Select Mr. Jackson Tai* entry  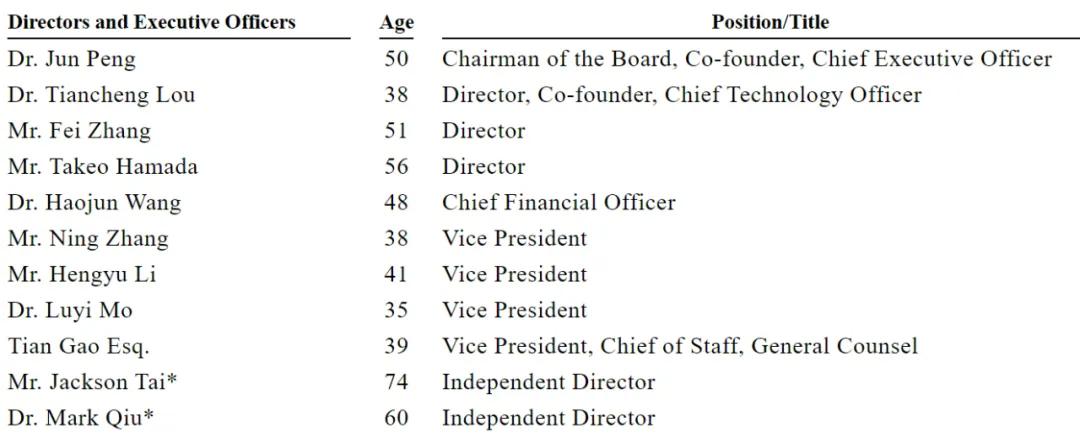(x=92, y=381)
